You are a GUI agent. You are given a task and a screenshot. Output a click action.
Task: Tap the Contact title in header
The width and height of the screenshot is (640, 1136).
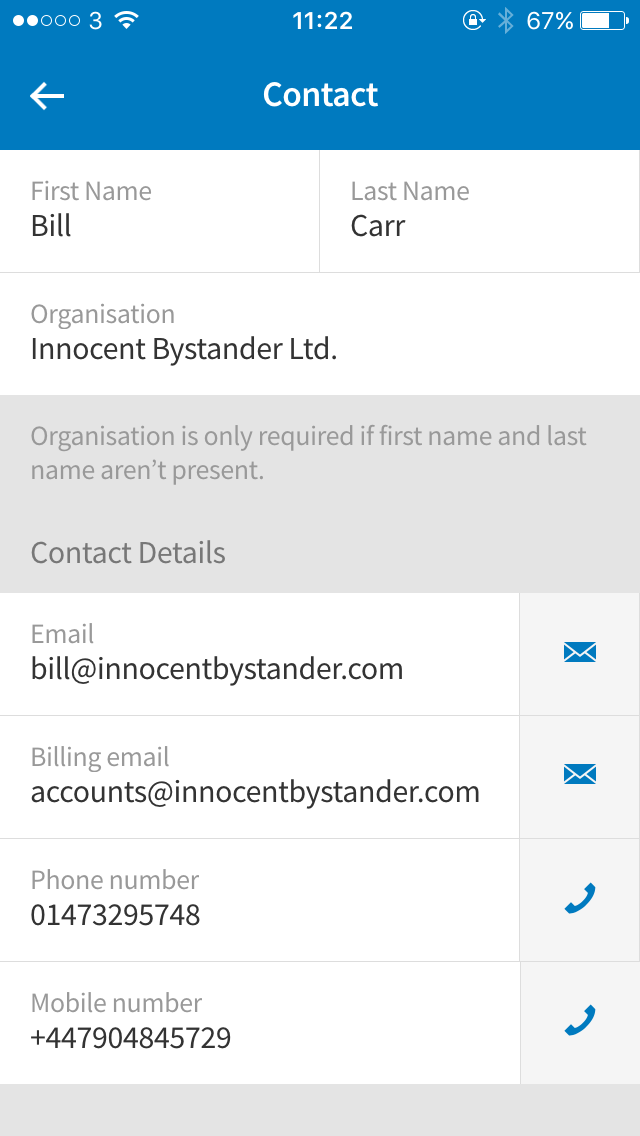tap(320, 95)
